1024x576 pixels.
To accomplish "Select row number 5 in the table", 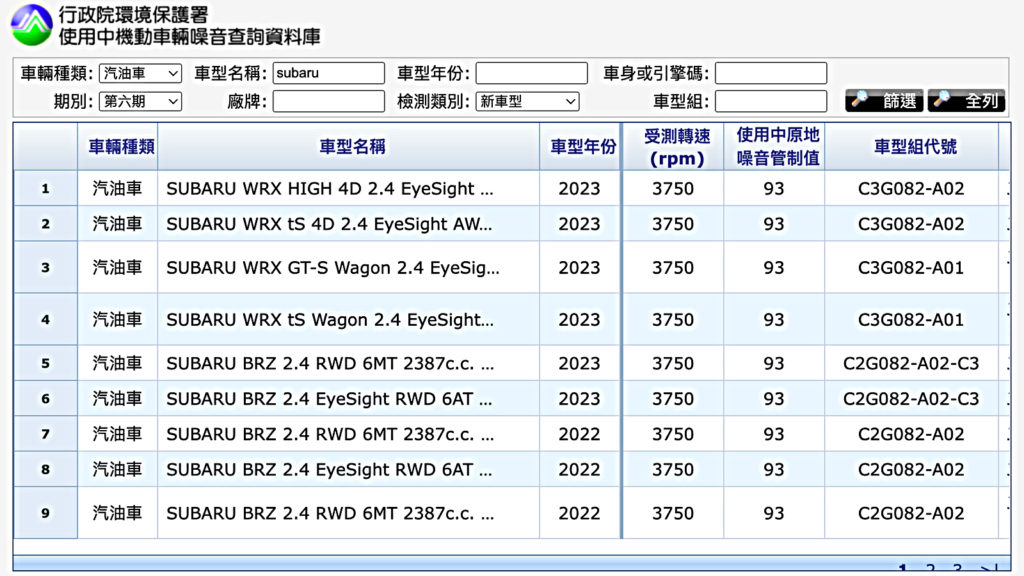I will [46, 363].
